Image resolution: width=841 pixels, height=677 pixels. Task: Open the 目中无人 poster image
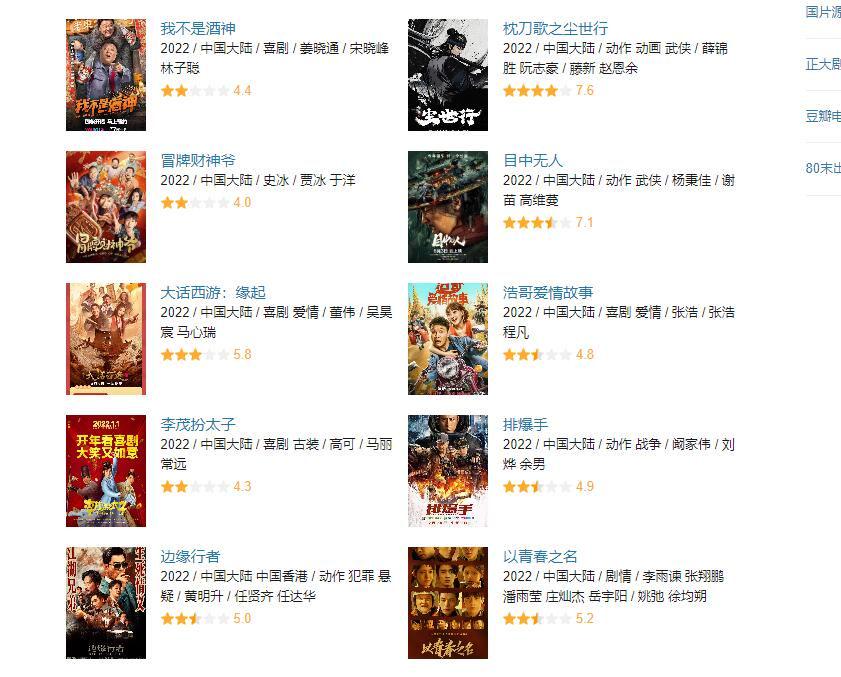pyautogui.click(x=448, y=207)
